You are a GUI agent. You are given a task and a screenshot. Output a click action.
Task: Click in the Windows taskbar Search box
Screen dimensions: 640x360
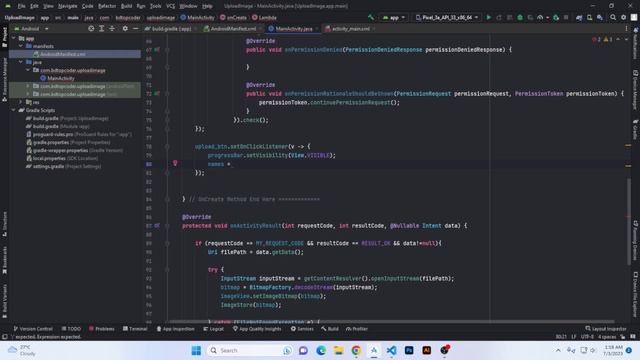click(x=249, y=350)
